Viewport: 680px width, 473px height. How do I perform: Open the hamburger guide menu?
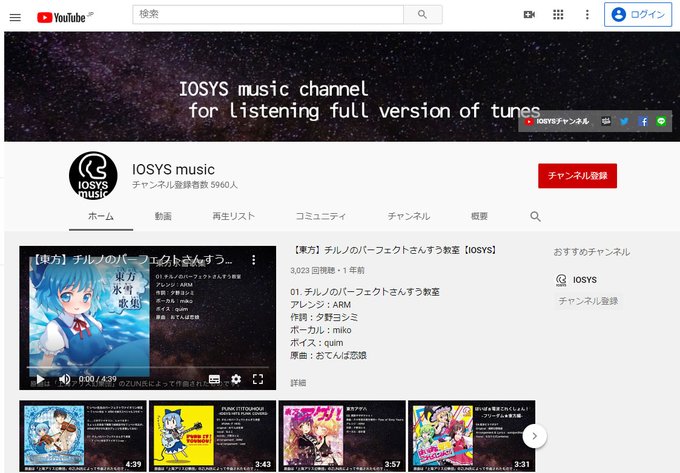coord(15,17)
